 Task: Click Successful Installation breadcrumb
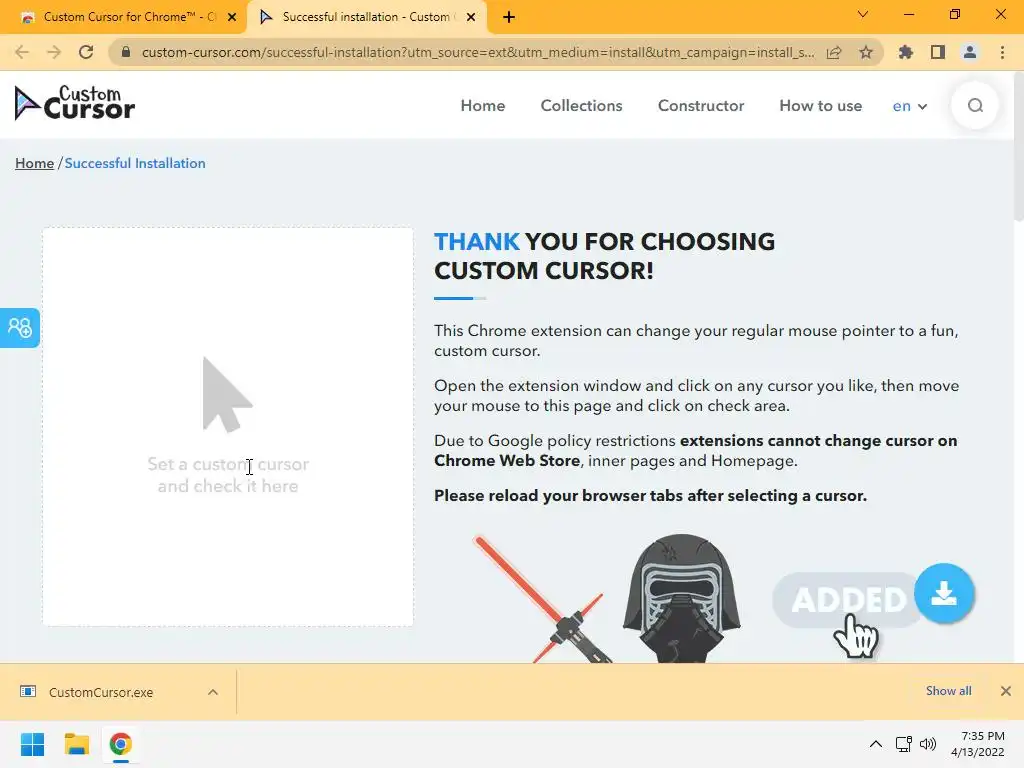click(135, 163)
